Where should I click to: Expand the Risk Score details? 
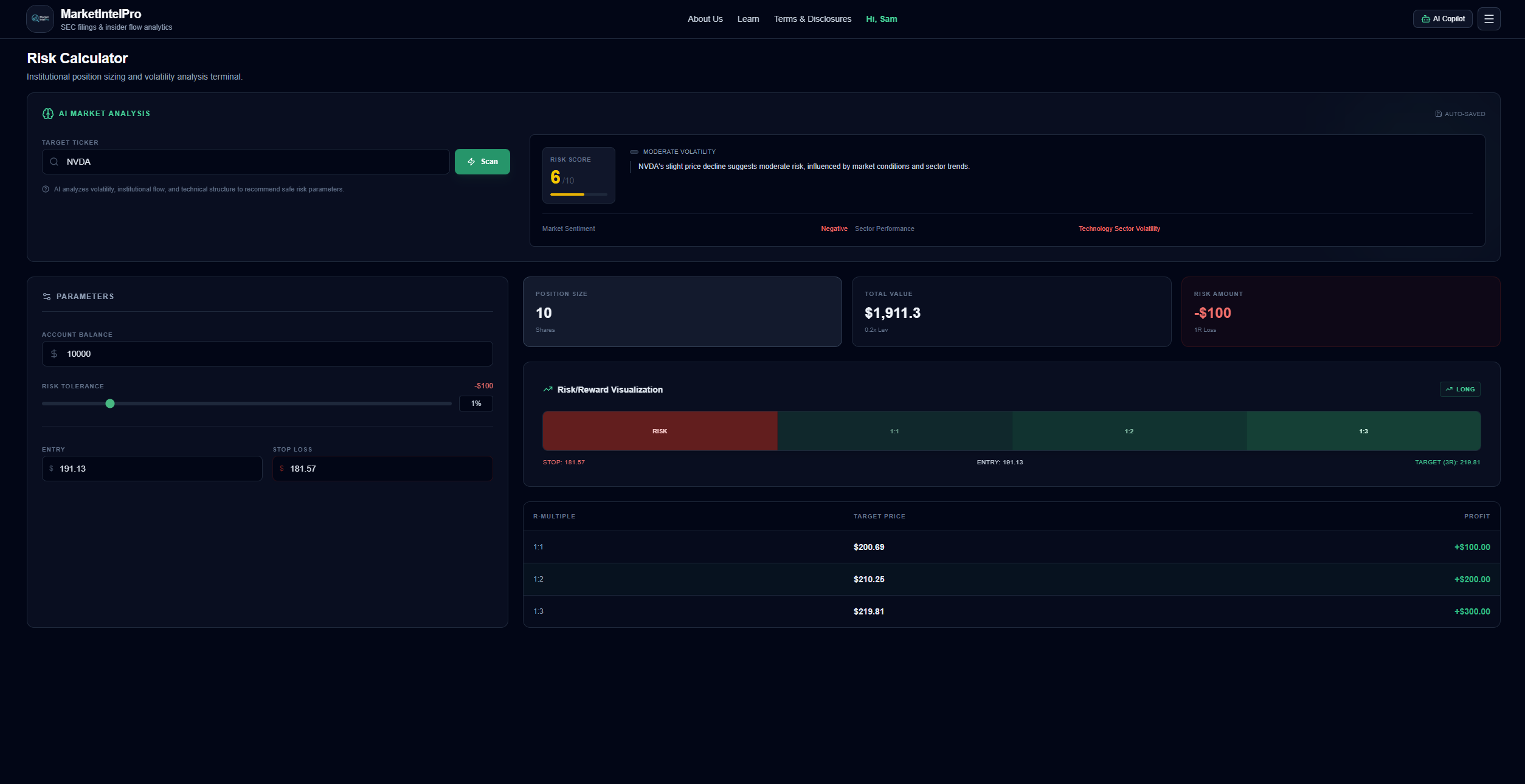(x=578, y=175)
